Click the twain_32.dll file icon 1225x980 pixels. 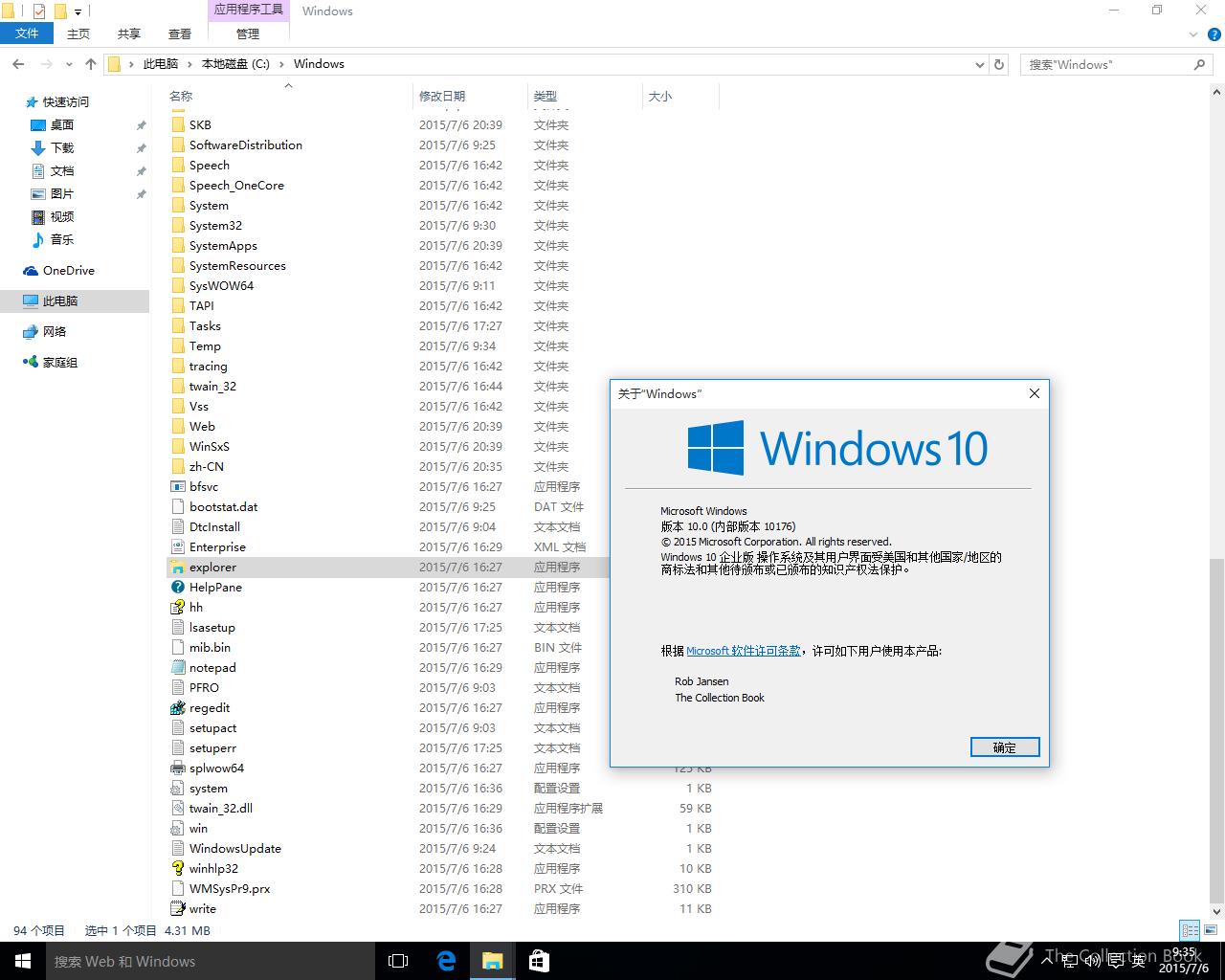coord(177,809)
